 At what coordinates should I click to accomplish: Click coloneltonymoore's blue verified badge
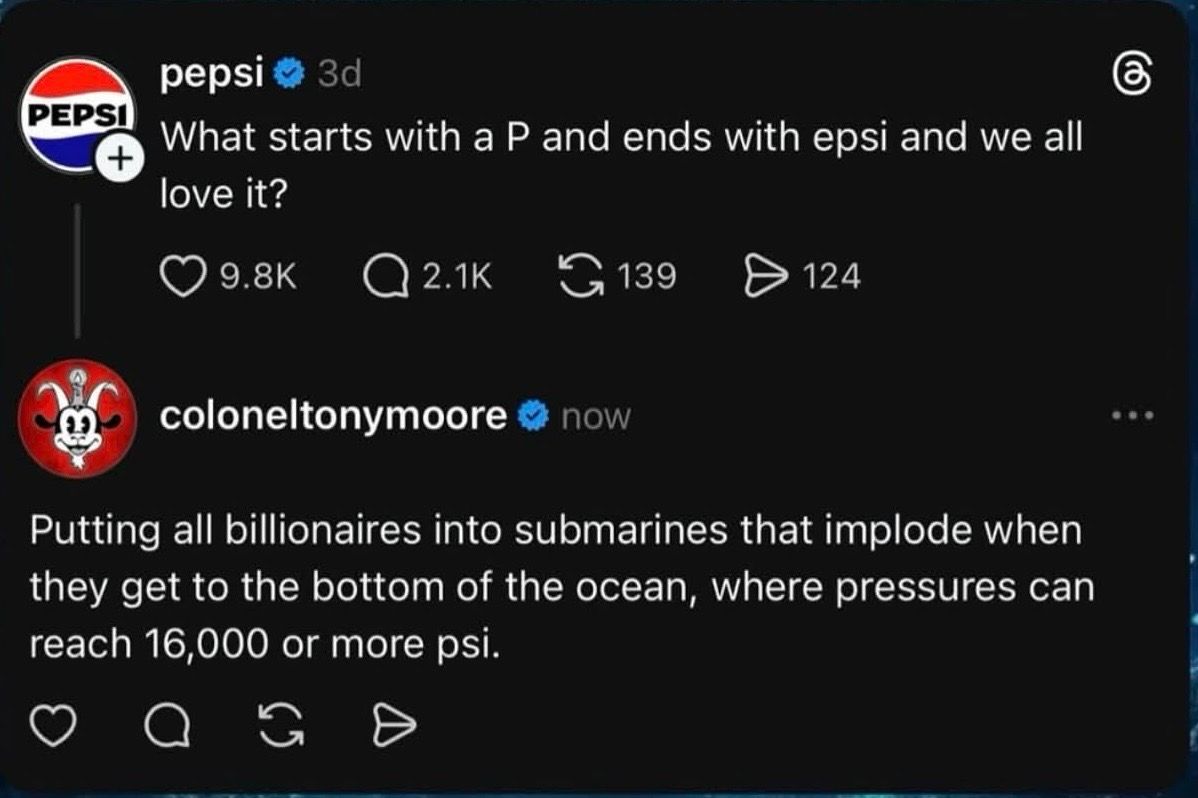click(534, 416)
